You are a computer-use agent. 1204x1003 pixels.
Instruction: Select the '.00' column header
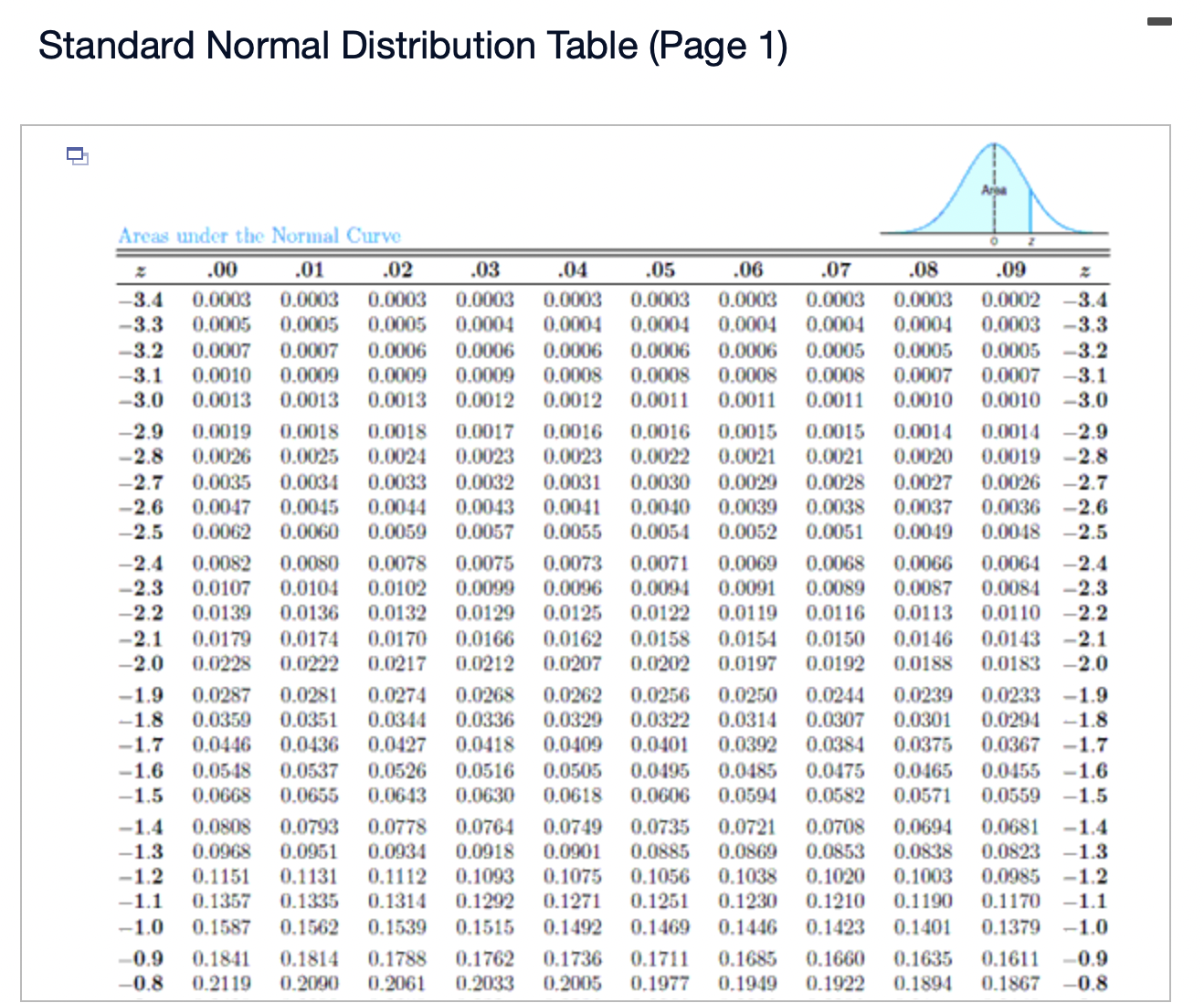tap(222, 269)
